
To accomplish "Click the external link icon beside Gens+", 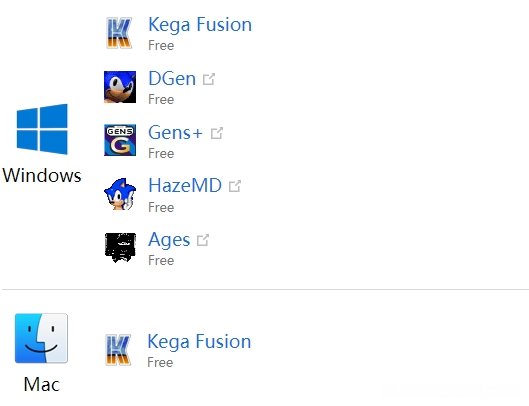I will pyautogui.click(x=217, y=133).
